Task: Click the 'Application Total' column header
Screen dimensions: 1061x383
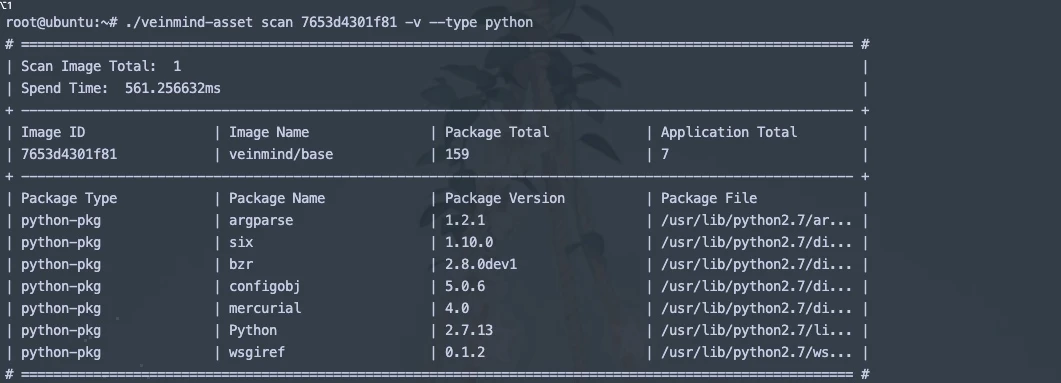Action: coord(729,133)
